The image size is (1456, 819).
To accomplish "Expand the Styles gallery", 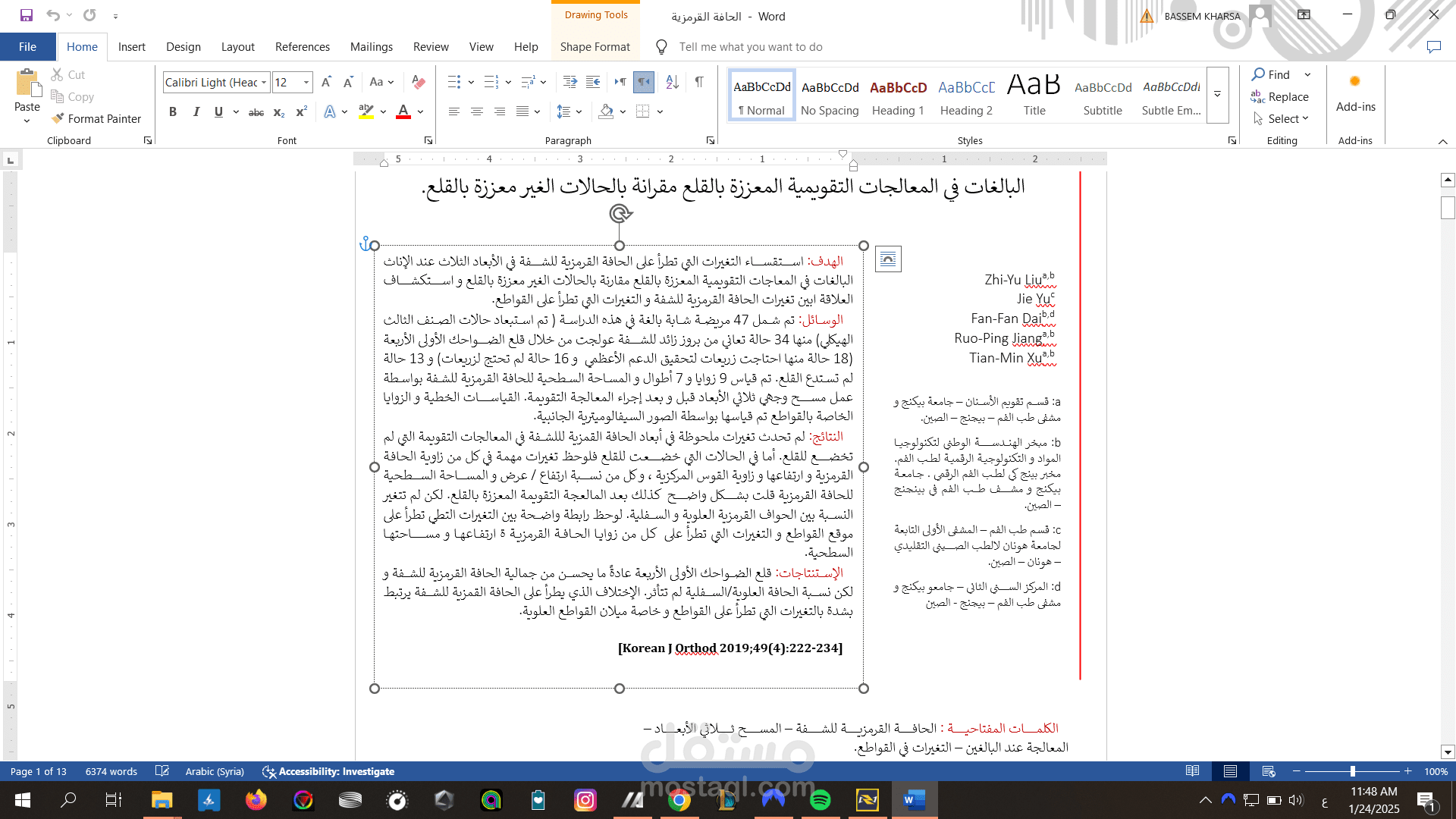I will point(1217,94).
